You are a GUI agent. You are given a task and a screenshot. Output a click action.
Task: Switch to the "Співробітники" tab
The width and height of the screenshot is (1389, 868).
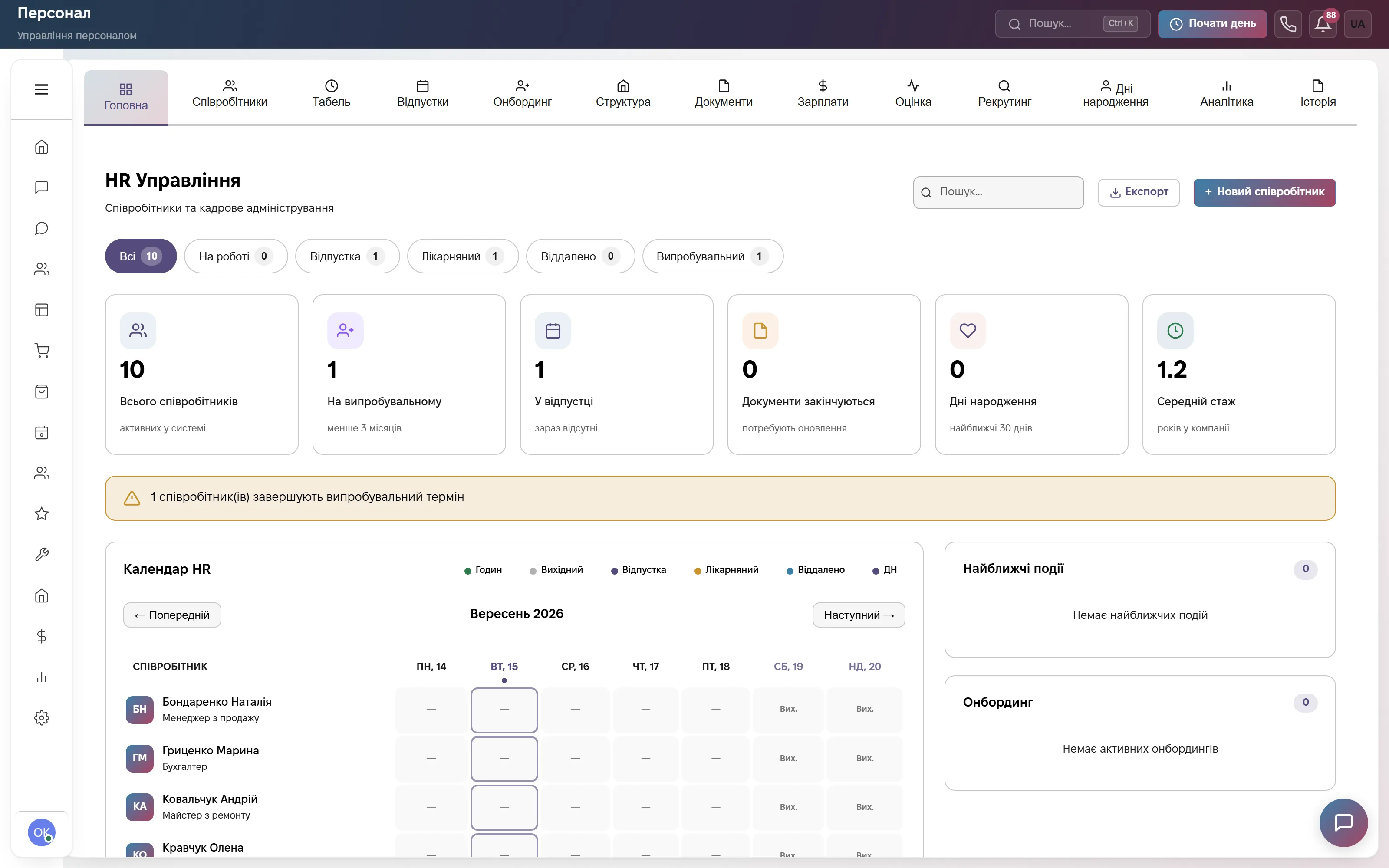pyautogui.click(x=230, y=94)
